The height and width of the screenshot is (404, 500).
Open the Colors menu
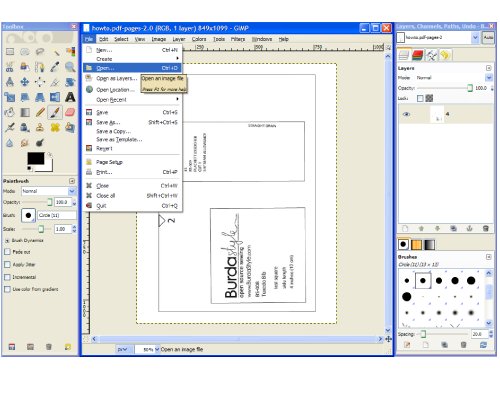pyautogui.click(x=199, y=39)
